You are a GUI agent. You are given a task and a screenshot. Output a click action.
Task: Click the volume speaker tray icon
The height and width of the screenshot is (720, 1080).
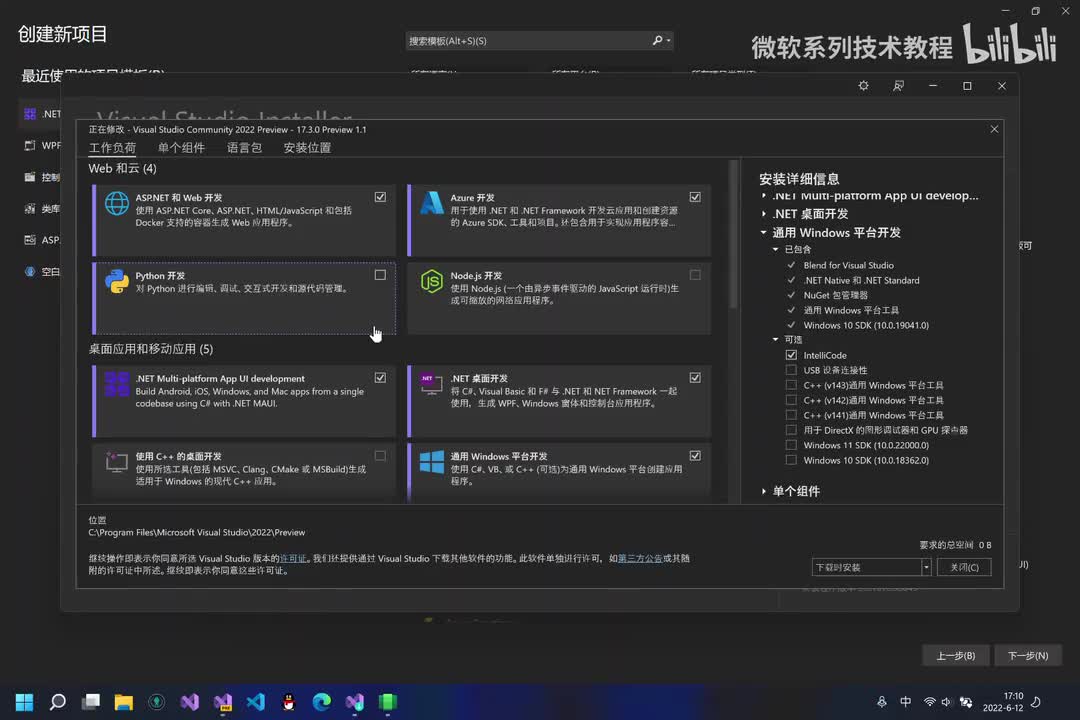pyautogui.click(x=946, y=702)
